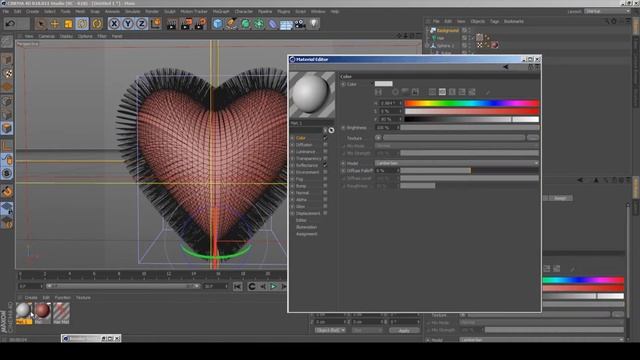The width and height of the screenshot is (640, 360).
Task: Click the white Color swatch
Action: (x=383, y=84)
